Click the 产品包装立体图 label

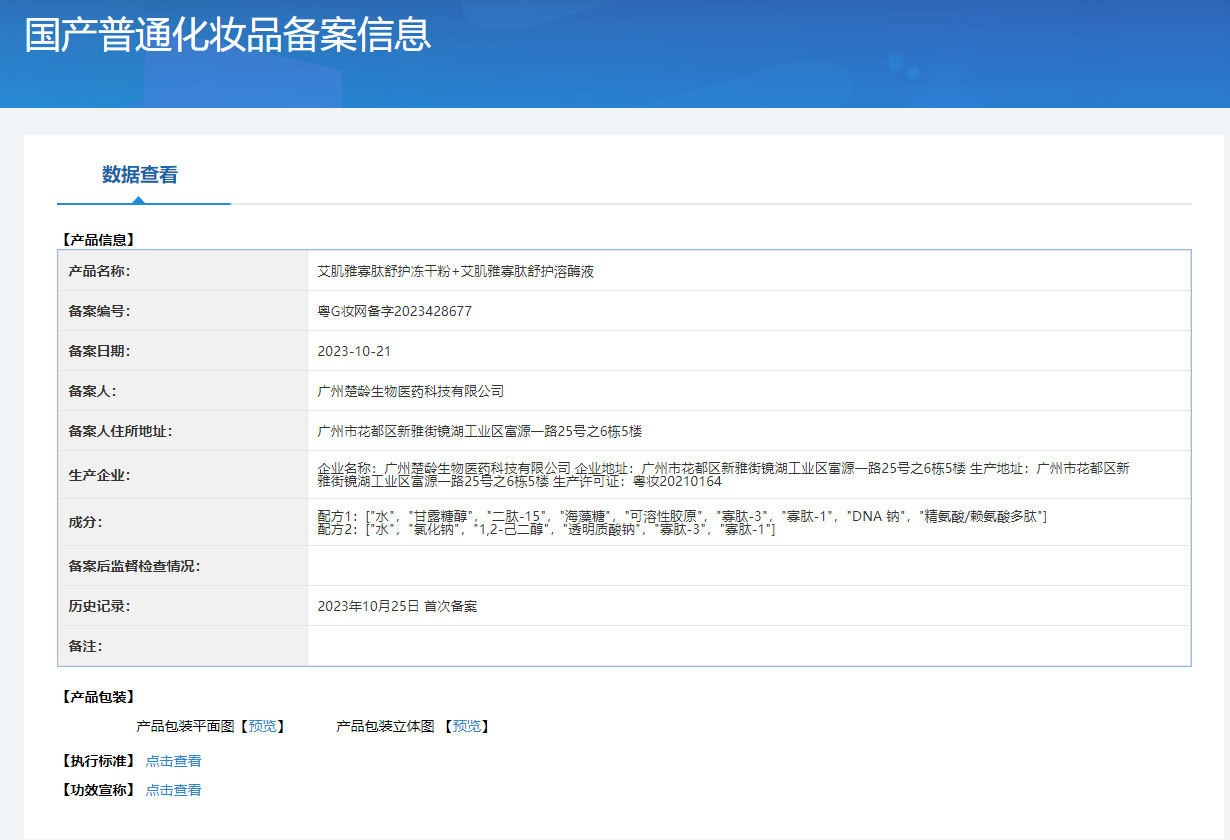click(x=385, y=726)
